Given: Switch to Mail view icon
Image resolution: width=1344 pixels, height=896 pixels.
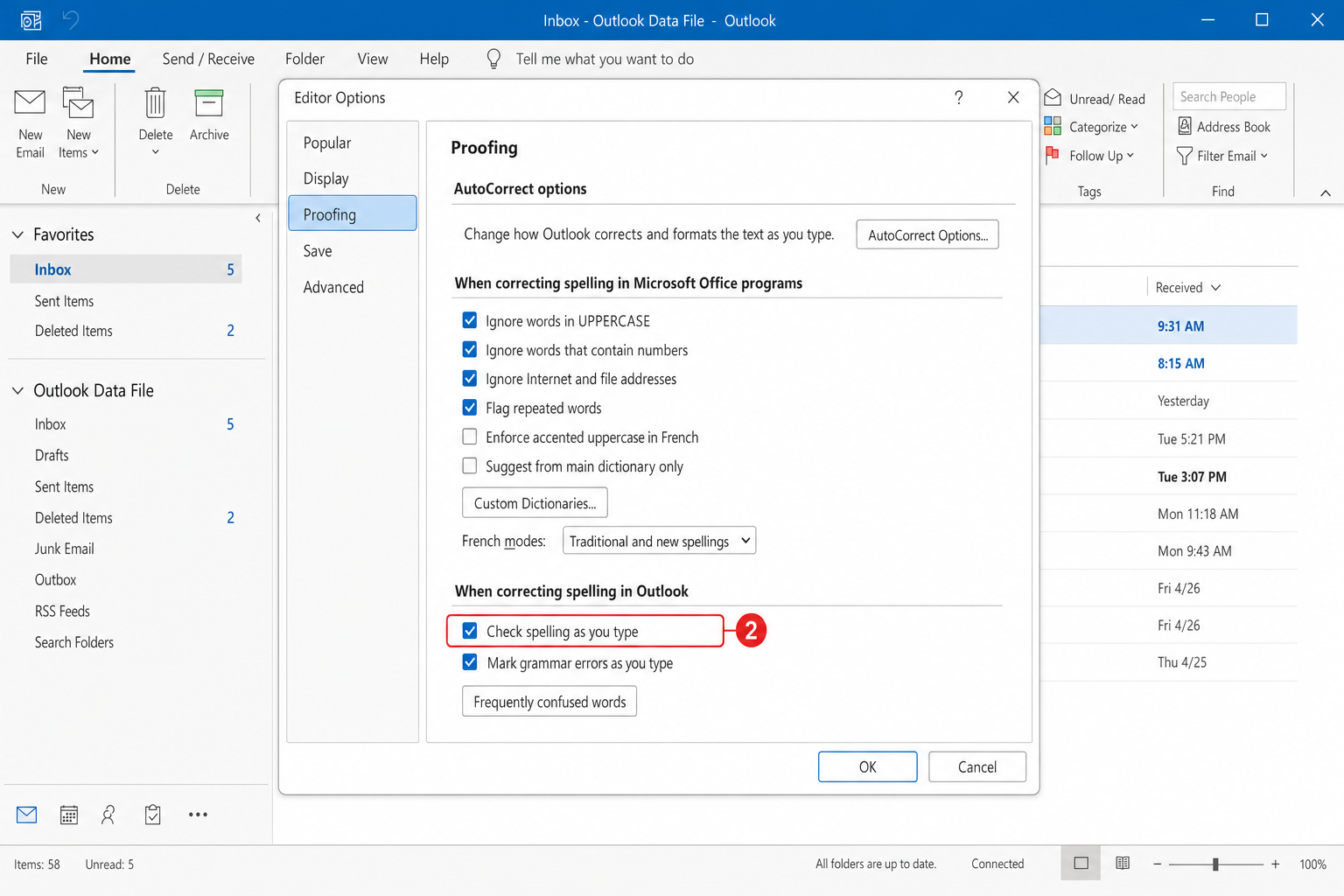Looking at the screenshot, I should pyautogui.click(x=27, y=815).
